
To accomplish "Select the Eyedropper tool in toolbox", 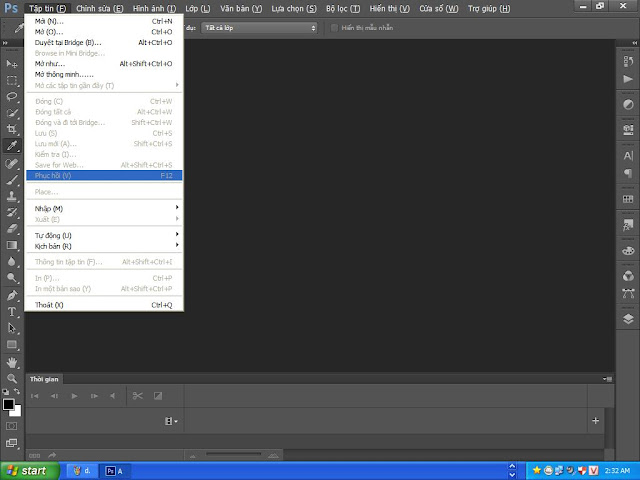I will tap(12, 146).
